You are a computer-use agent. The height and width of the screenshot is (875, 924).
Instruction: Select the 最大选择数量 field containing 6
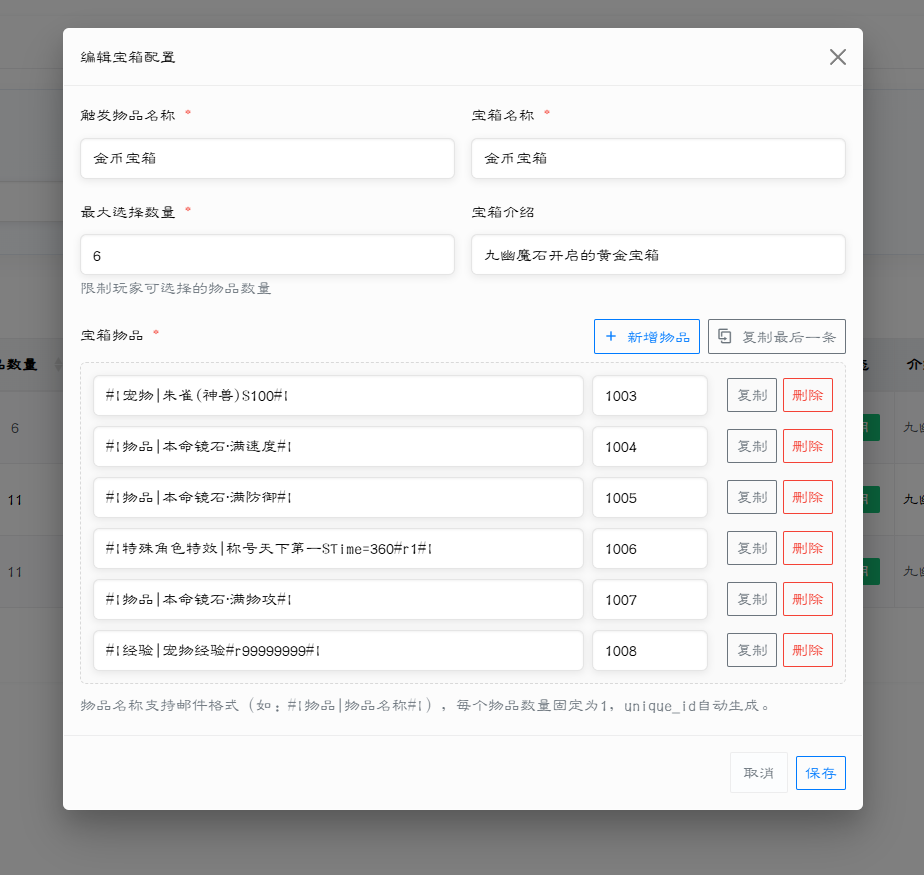[267, 255]
